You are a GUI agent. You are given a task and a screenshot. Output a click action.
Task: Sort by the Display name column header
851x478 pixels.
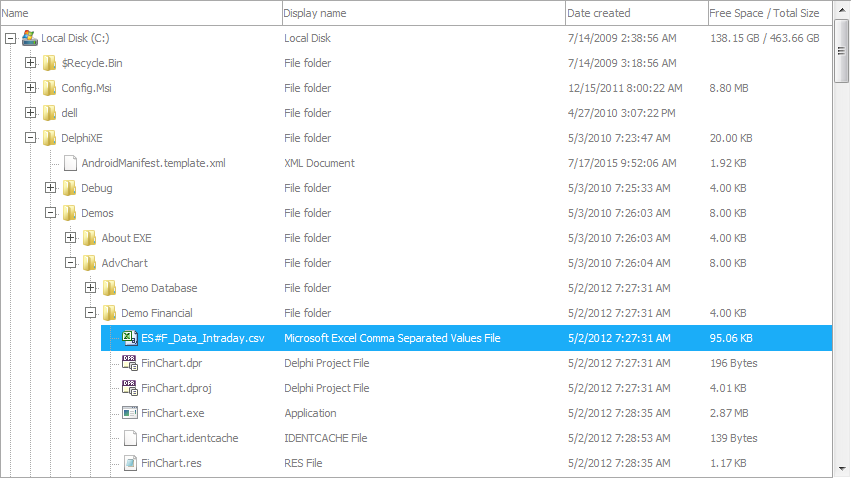coord(424,13)
